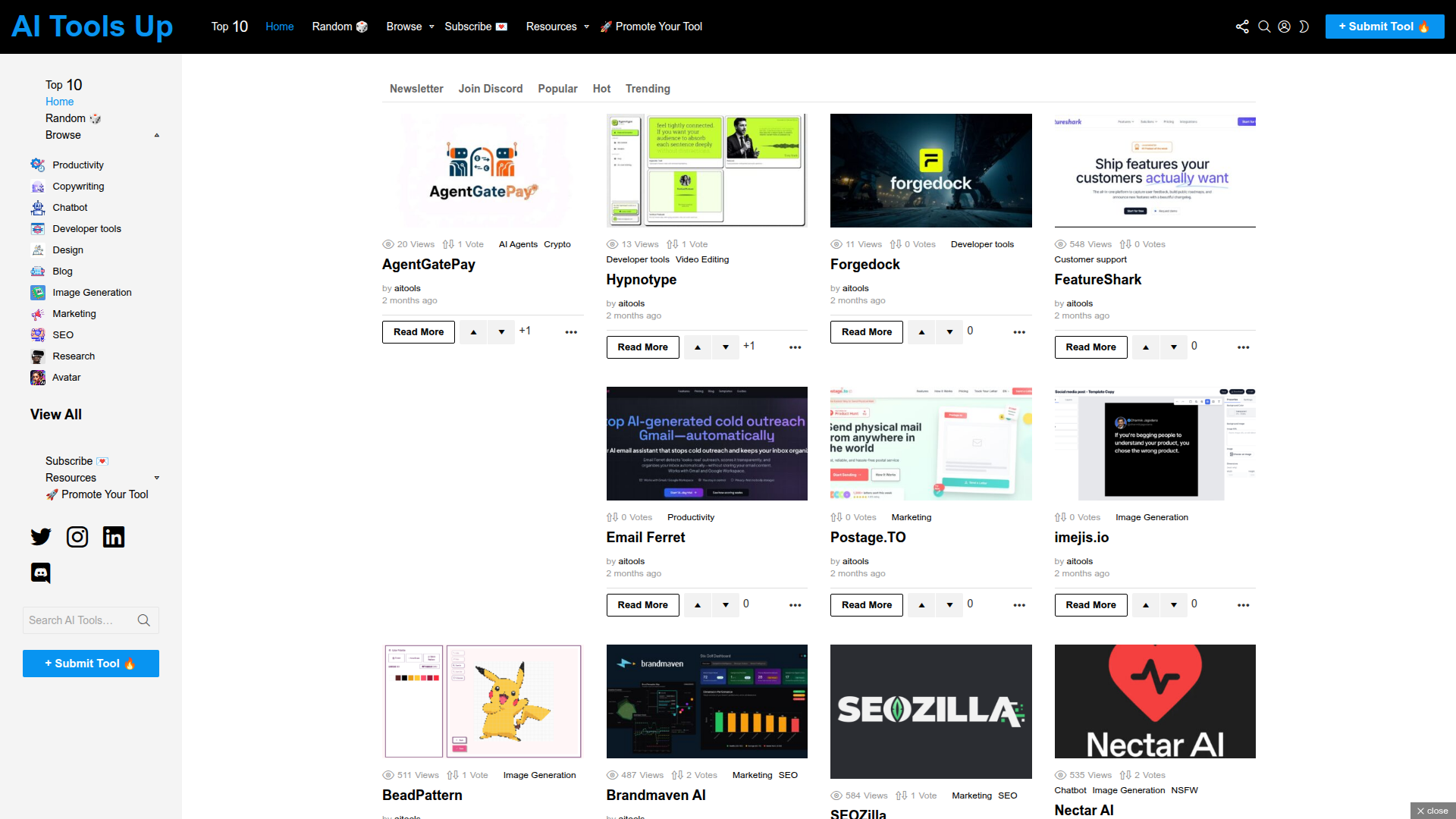
Task: Open the Crypto tag on AgentGatePay
Action: click(557, 244)
